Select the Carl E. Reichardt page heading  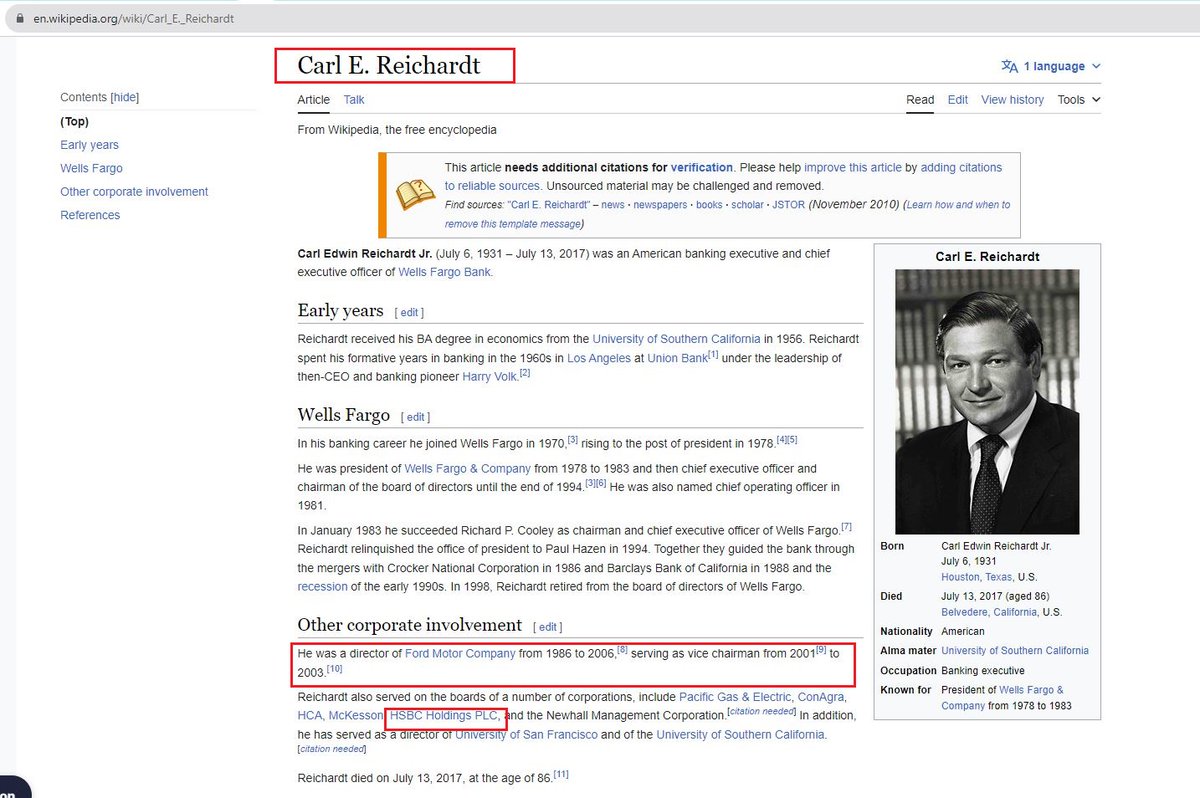[389, 66]
